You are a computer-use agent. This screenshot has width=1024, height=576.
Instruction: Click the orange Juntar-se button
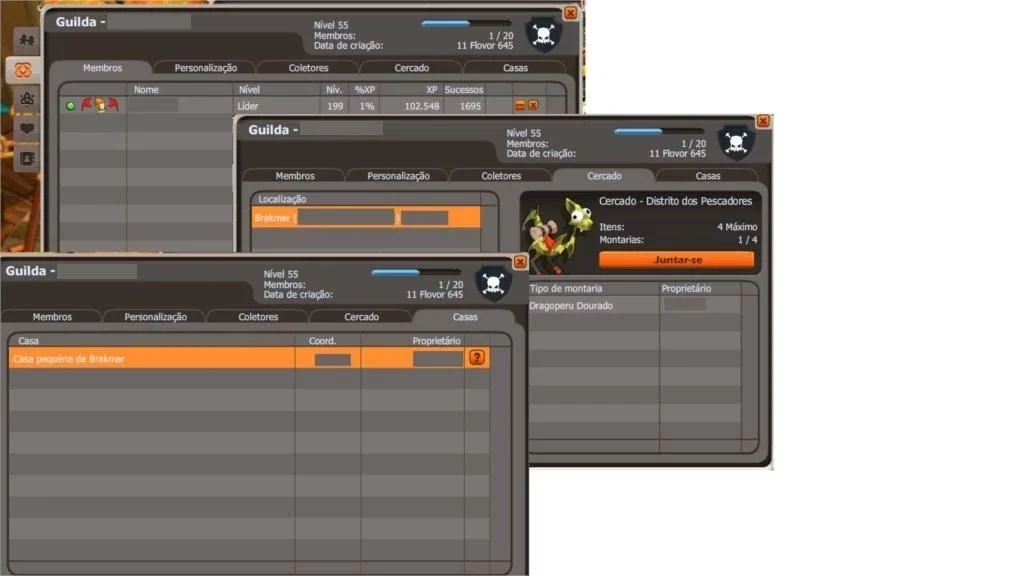[x=677, y=260]
